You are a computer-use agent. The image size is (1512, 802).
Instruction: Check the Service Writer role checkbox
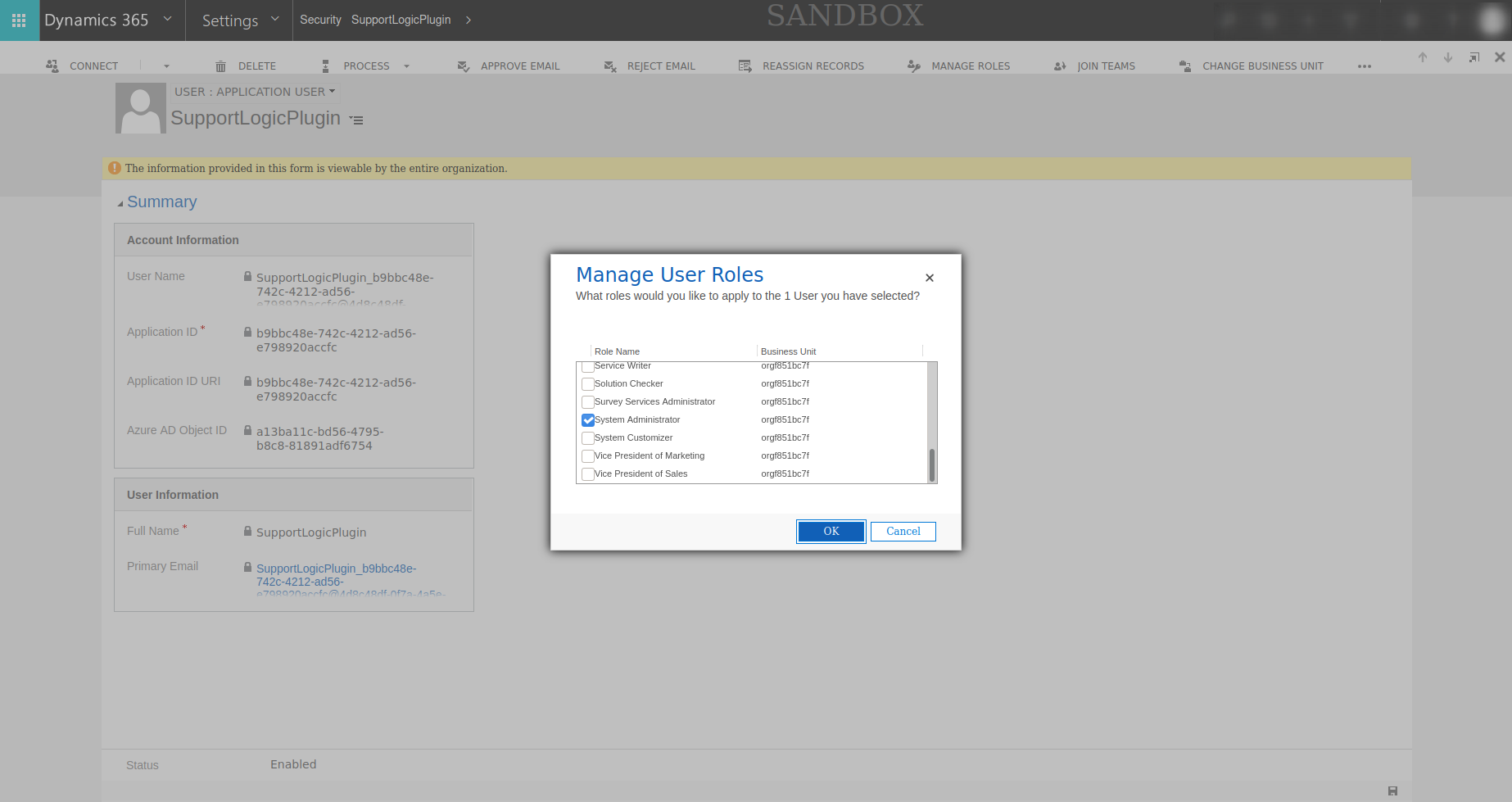coord(587,366)
